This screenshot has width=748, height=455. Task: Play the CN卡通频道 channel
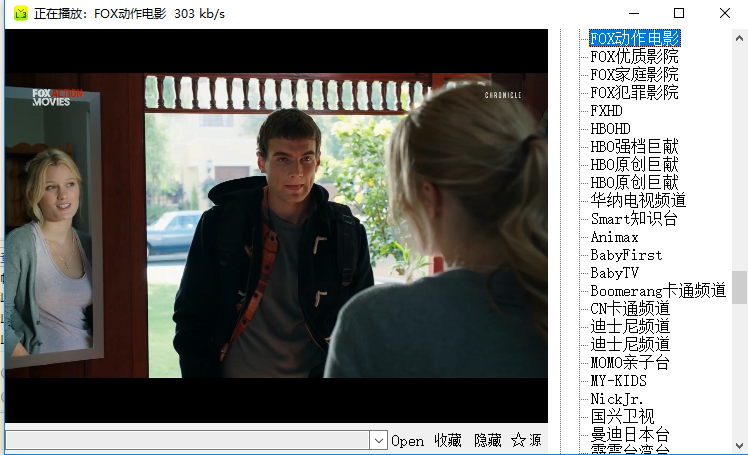click(630, 309)
